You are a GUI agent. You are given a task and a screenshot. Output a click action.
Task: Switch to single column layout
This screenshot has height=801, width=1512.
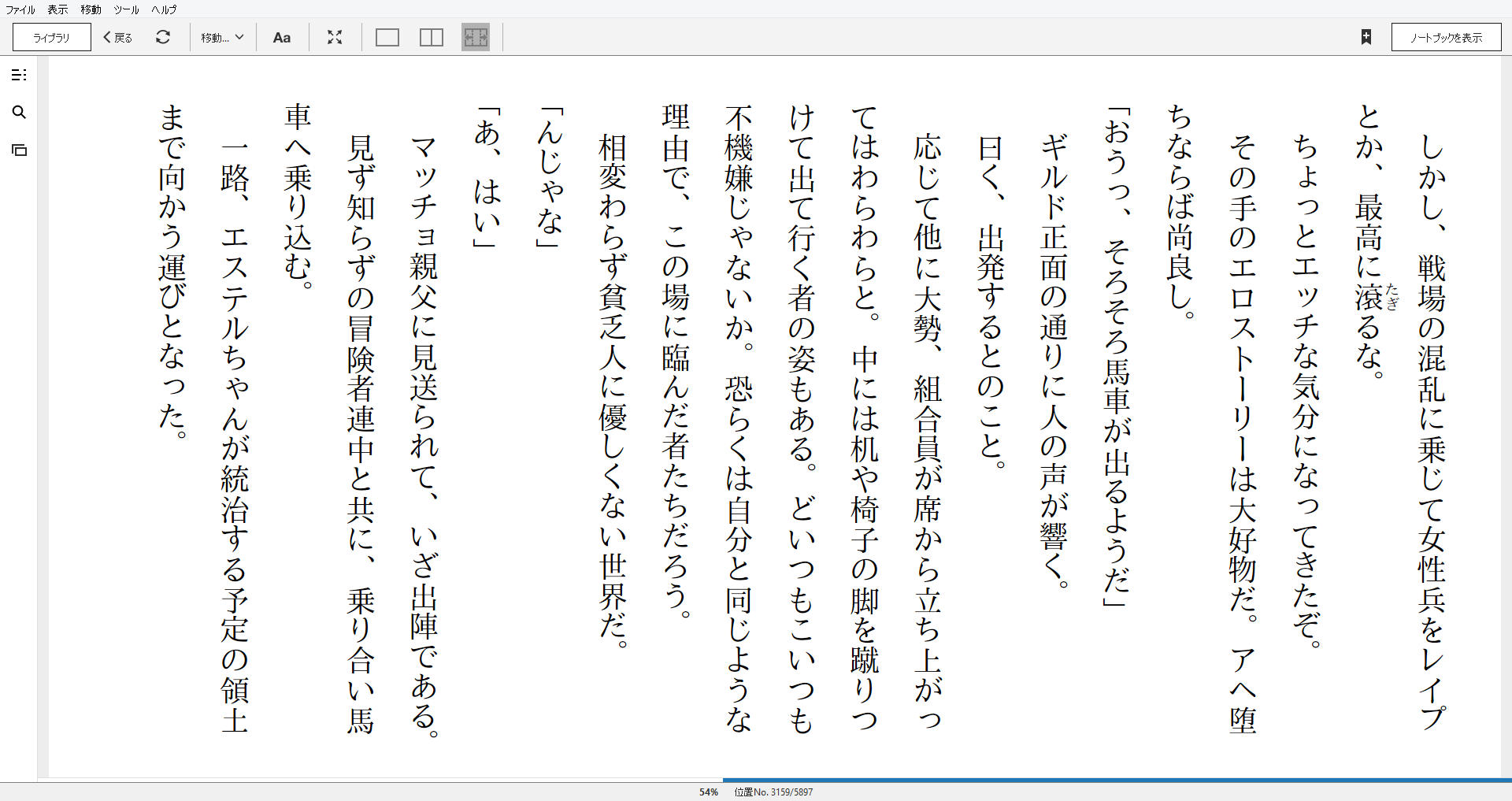point(387,37)
